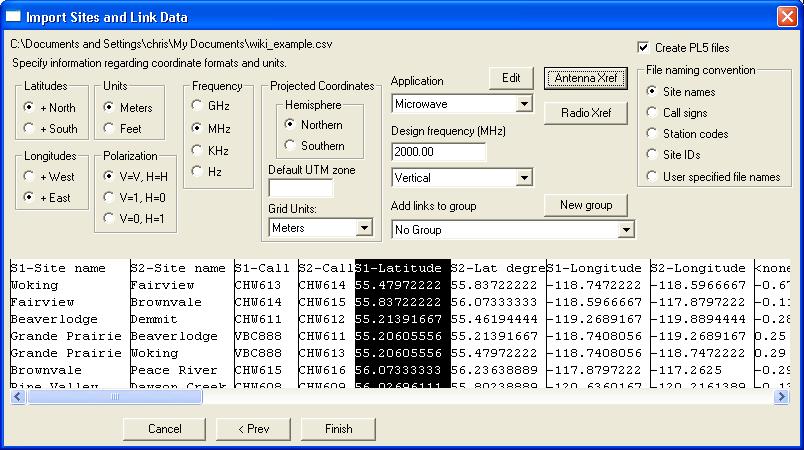Viewport: 804px width, 450px height.
Task: Open the Grid Units dropdown
Action: pyautogui.click(x=362, y=228)
